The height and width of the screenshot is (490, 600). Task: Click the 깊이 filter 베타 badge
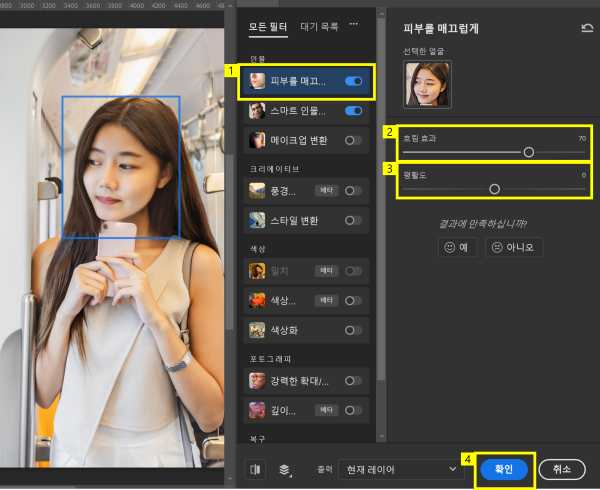[x=326, y=410]
